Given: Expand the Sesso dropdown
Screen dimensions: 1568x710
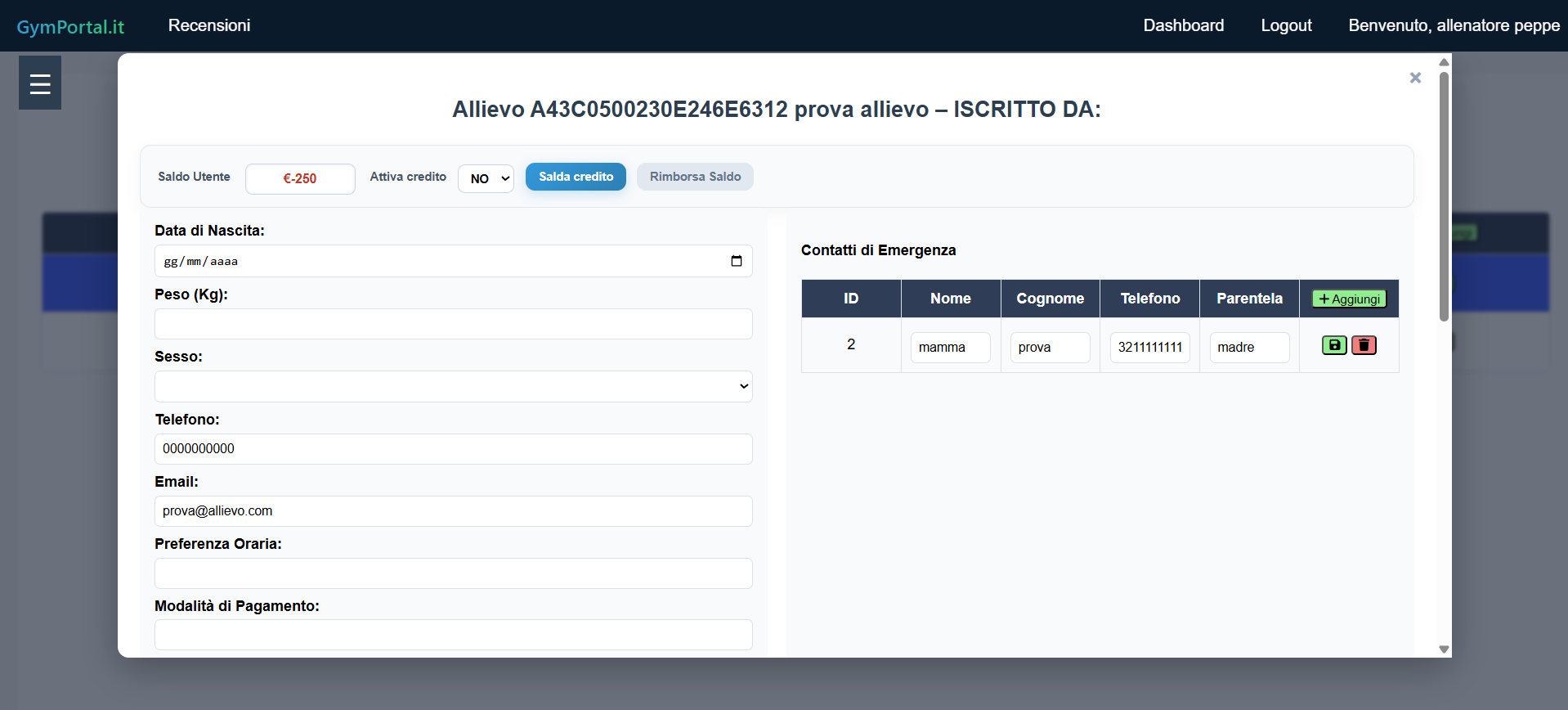Looking at the screenshot, I should [x=453, y=386].
